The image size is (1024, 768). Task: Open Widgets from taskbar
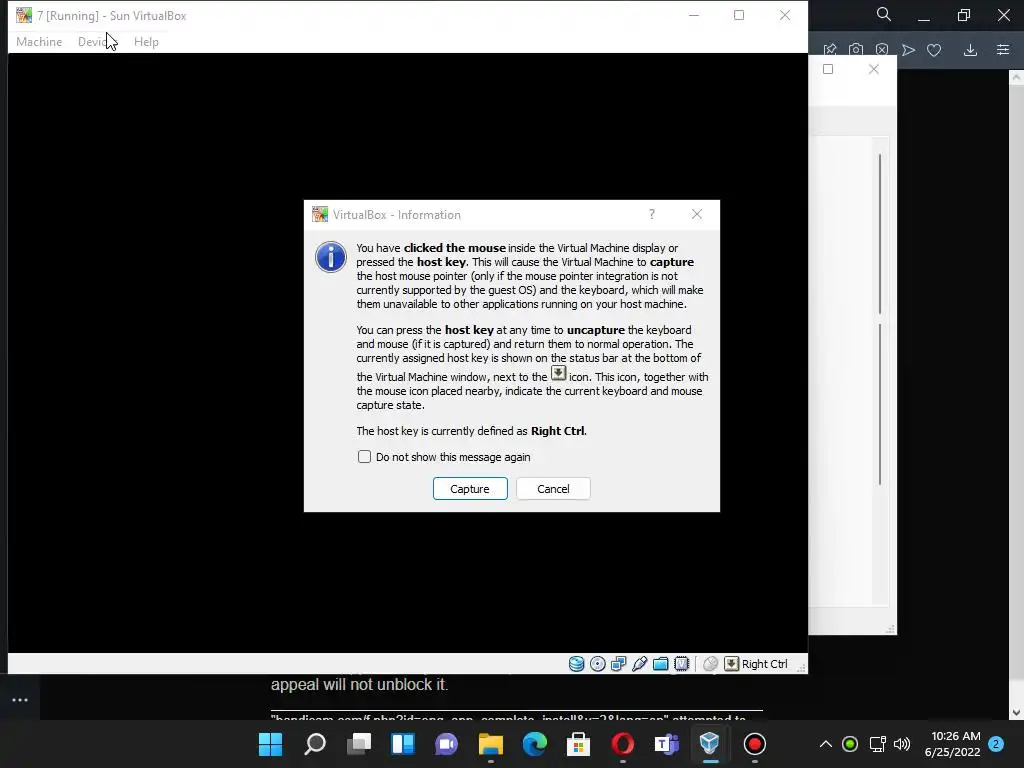(403, 744)
